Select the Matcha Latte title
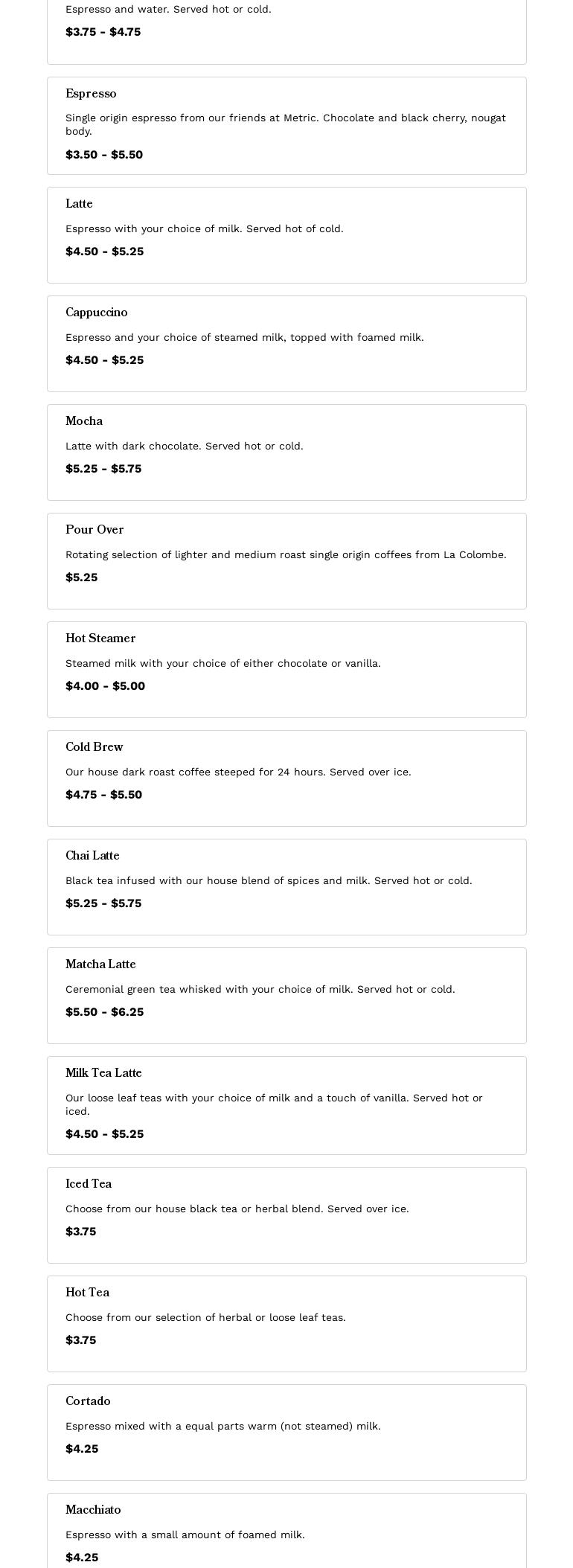The image size is (573, 1568). click(100, 964)
